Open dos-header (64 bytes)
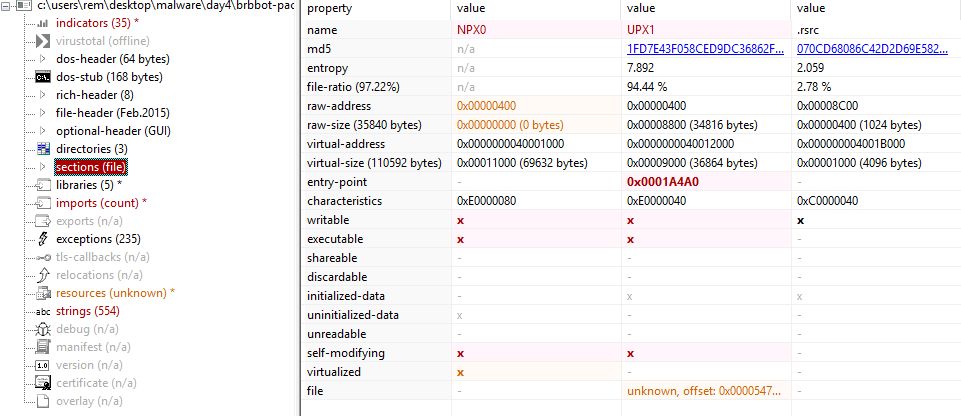Screen dimensions: 961x416 point(113,59)
